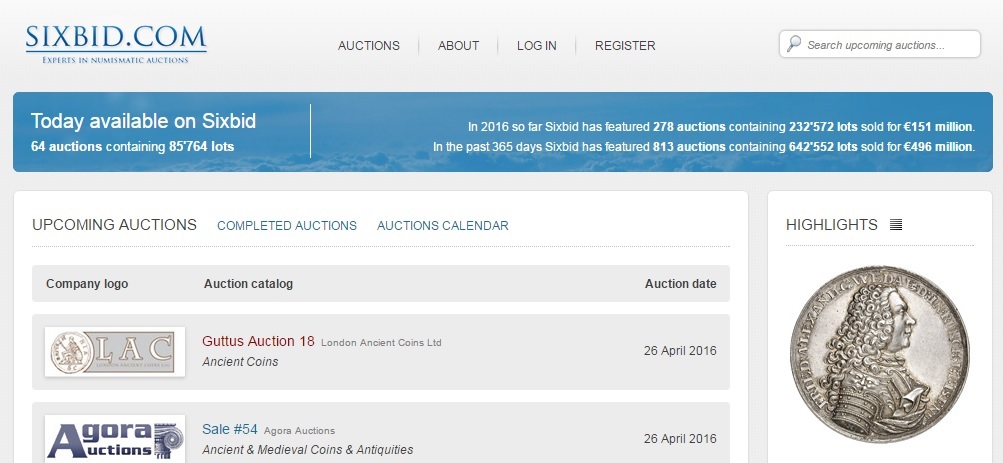Image resolution: width=1003 pixels, height=463 pixels.
Task: Click the Company logo column header
Action: point(87,284)
